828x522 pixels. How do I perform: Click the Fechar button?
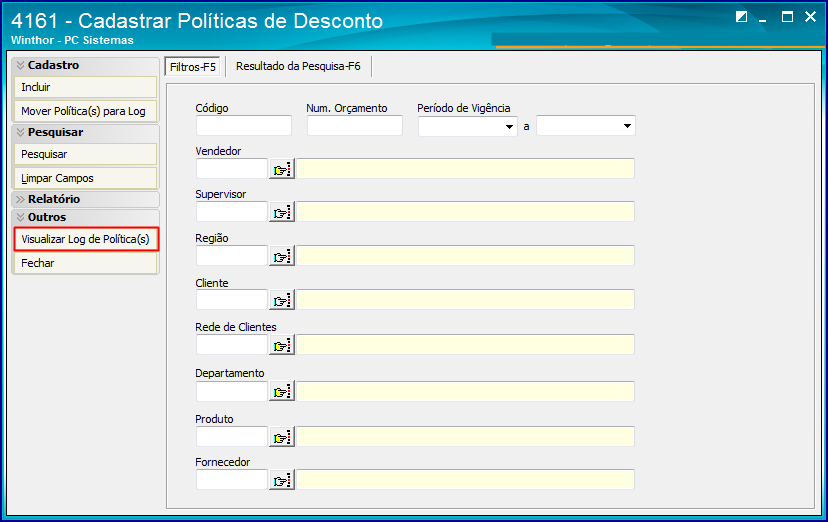coord(86,263)
